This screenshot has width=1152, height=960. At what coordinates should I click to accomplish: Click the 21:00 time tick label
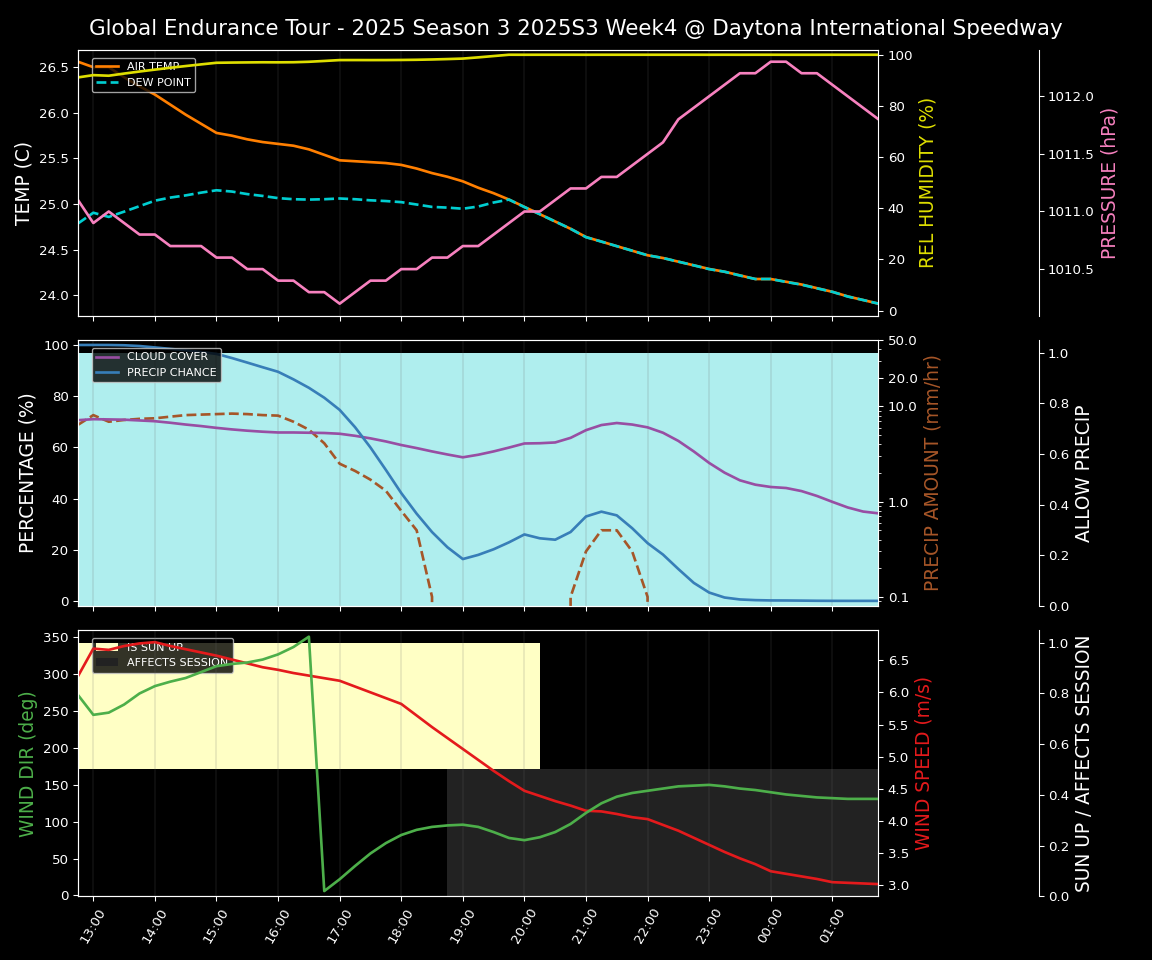click(583, 926)
